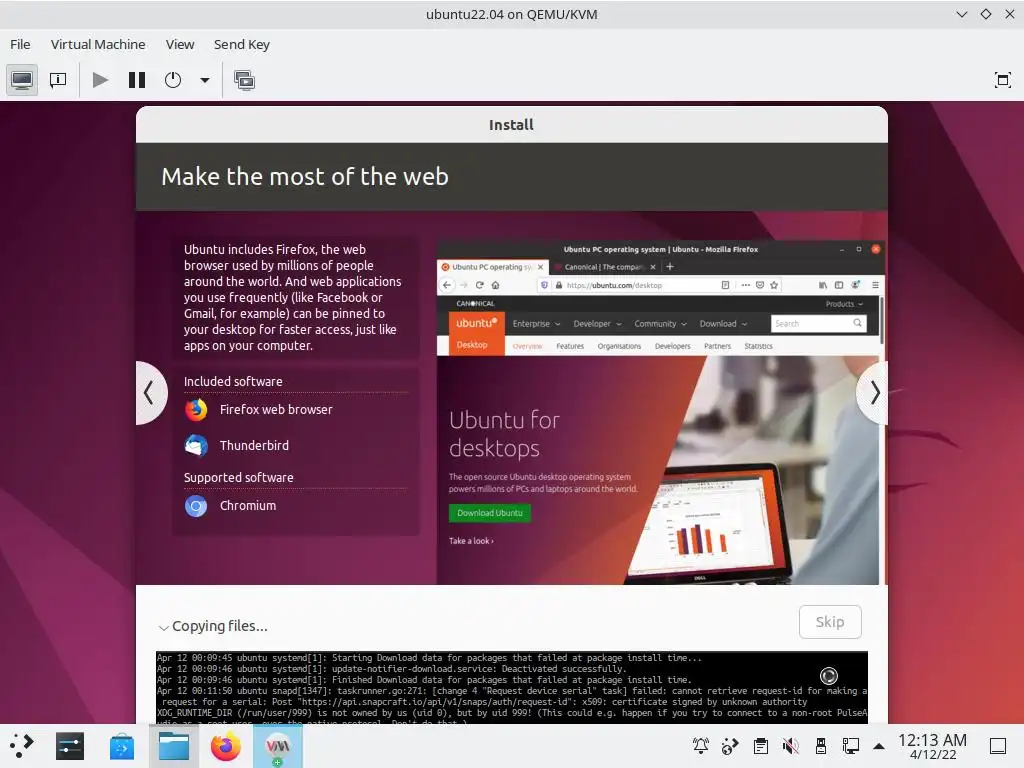The width and height of the screenshot is (1024, 768).
Task: Open Dolphin file manager from taskbar
Action: coord(174,746)
